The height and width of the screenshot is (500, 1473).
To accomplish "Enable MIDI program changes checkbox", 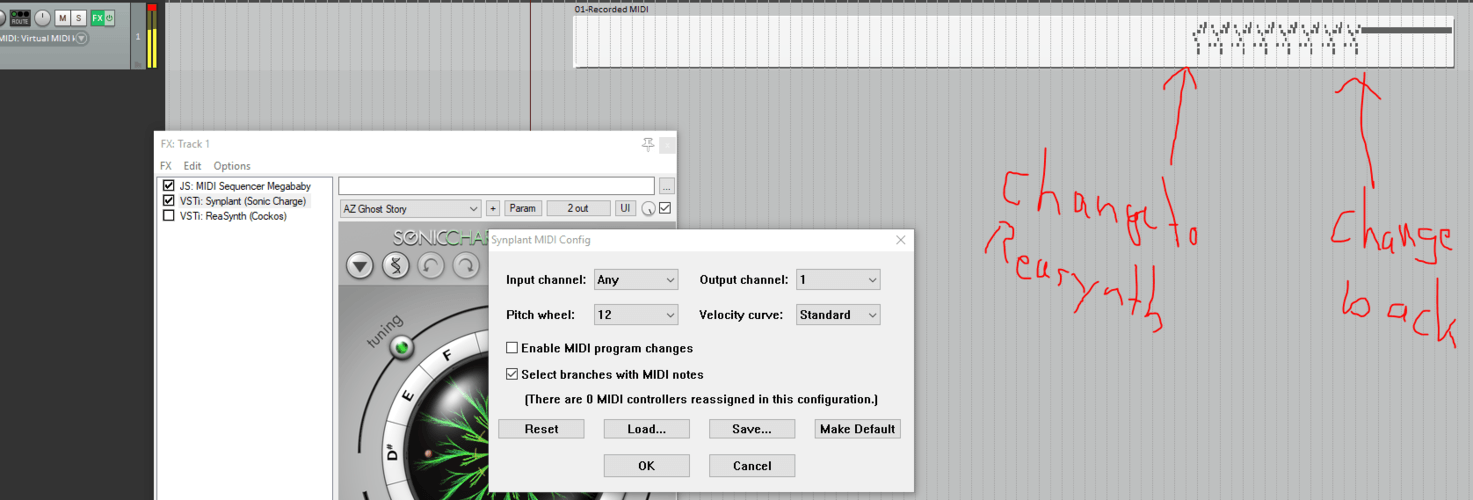I will [512, 348].
